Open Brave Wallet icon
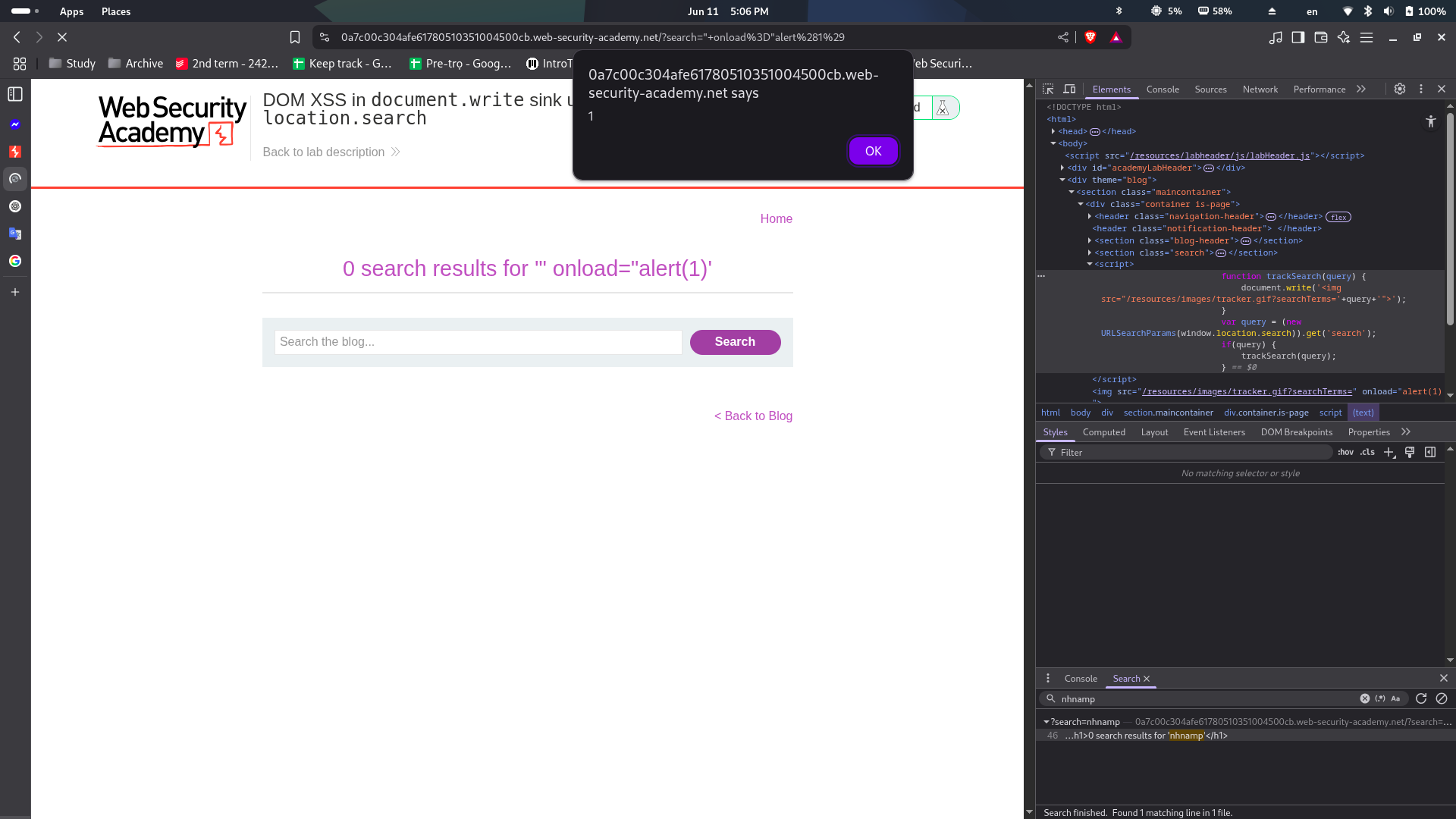1456x819 pixels. click(x=1321, y=37)
